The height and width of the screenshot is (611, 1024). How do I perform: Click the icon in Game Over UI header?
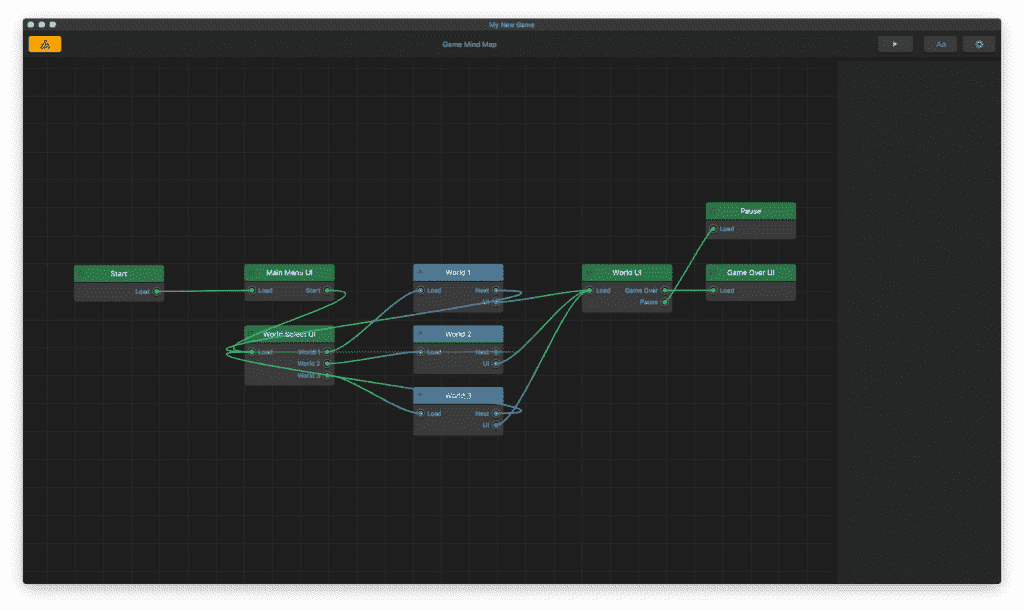713,272
